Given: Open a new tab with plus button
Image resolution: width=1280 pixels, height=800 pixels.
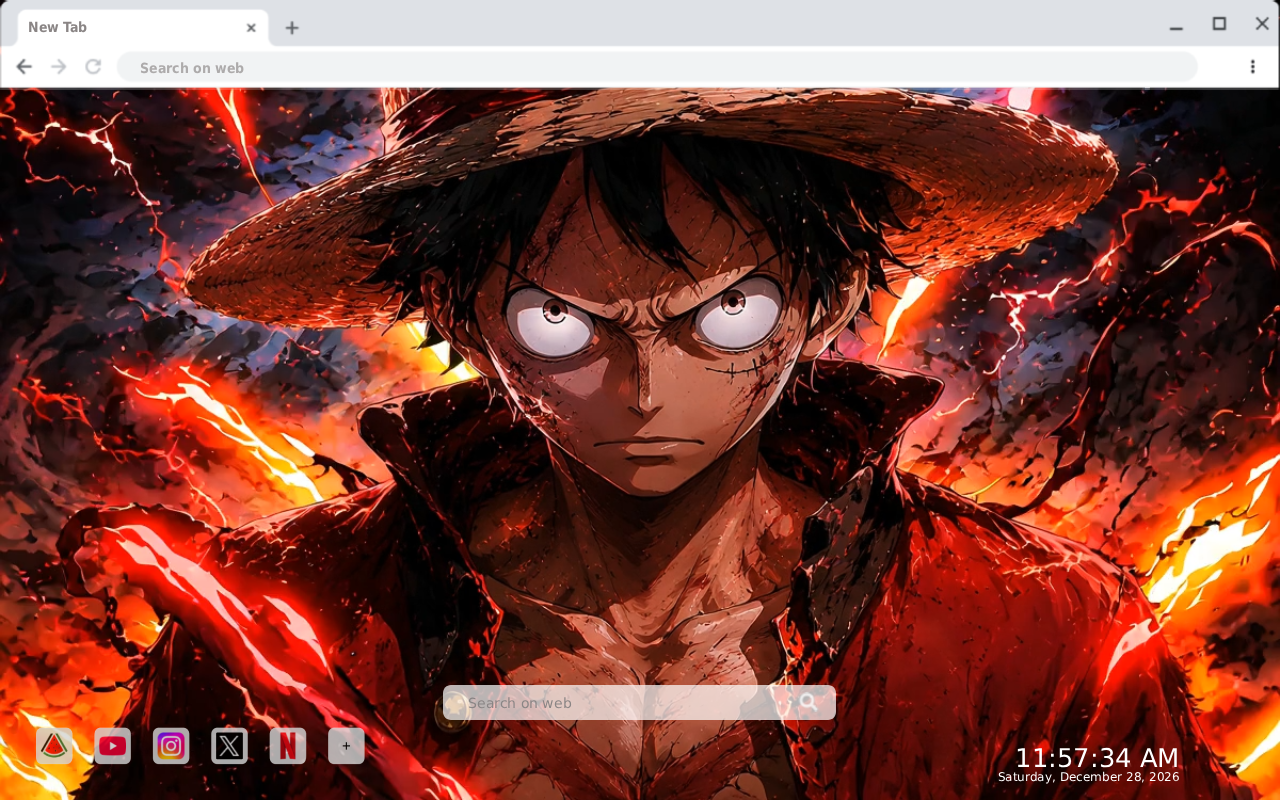Looking at the screenshot, I should click(291, 28).
